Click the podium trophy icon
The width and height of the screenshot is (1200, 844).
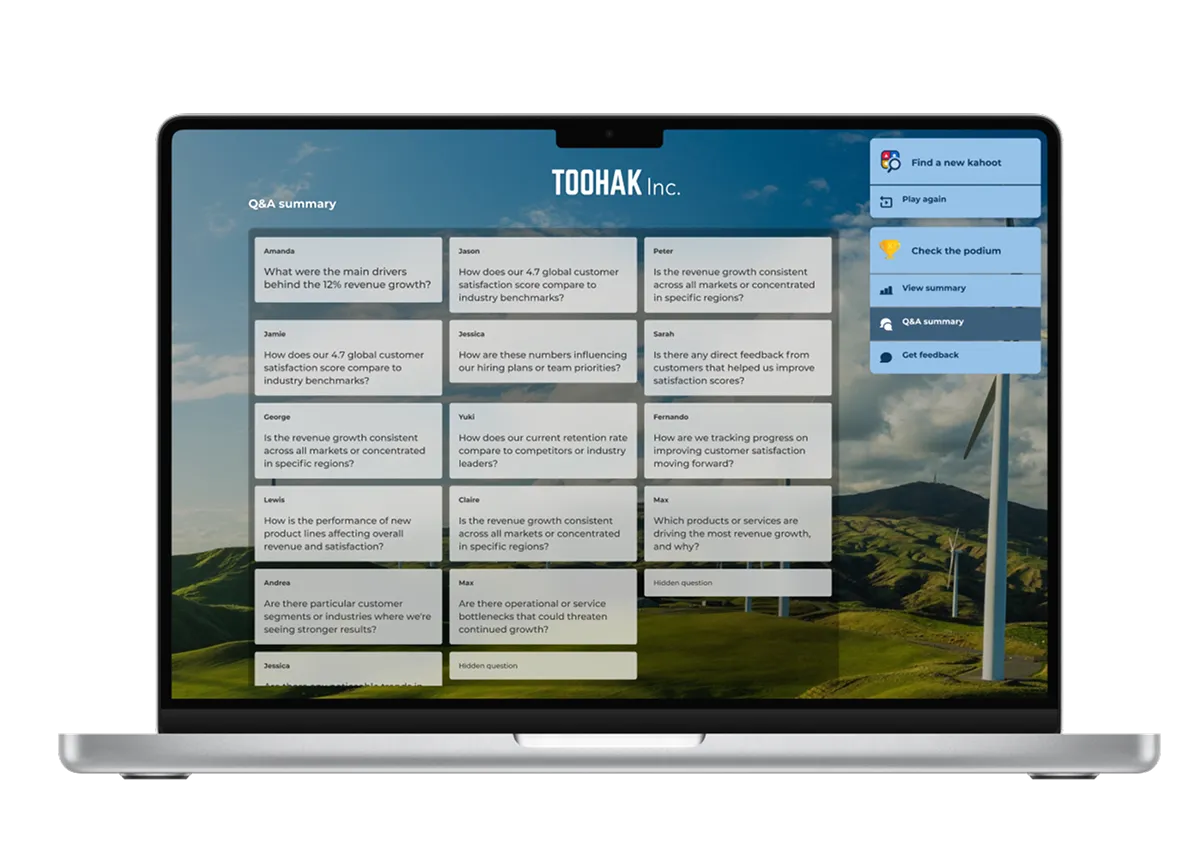click(890, 250)
